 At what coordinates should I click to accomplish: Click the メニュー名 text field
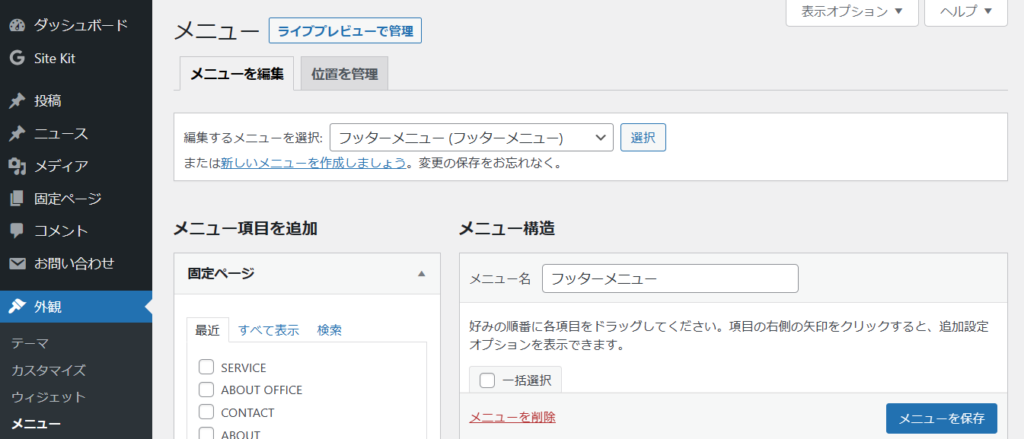pos(670,278)
